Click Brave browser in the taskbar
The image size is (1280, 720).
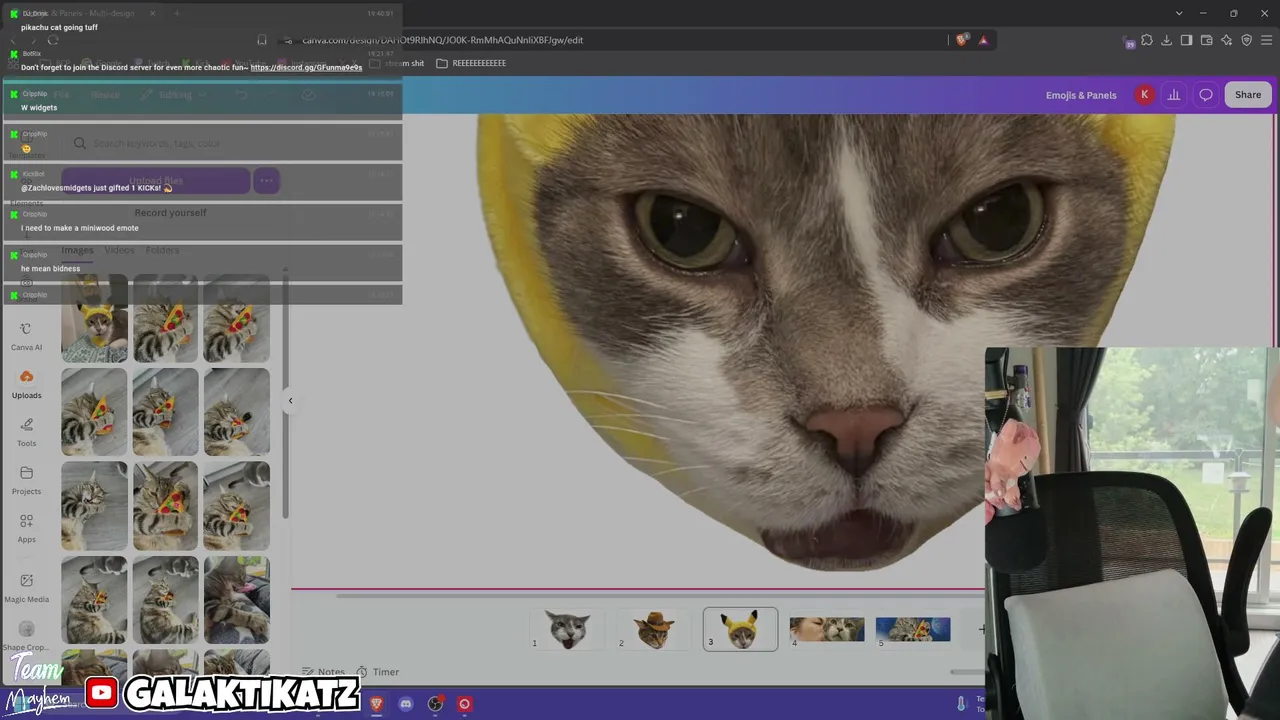376,704
